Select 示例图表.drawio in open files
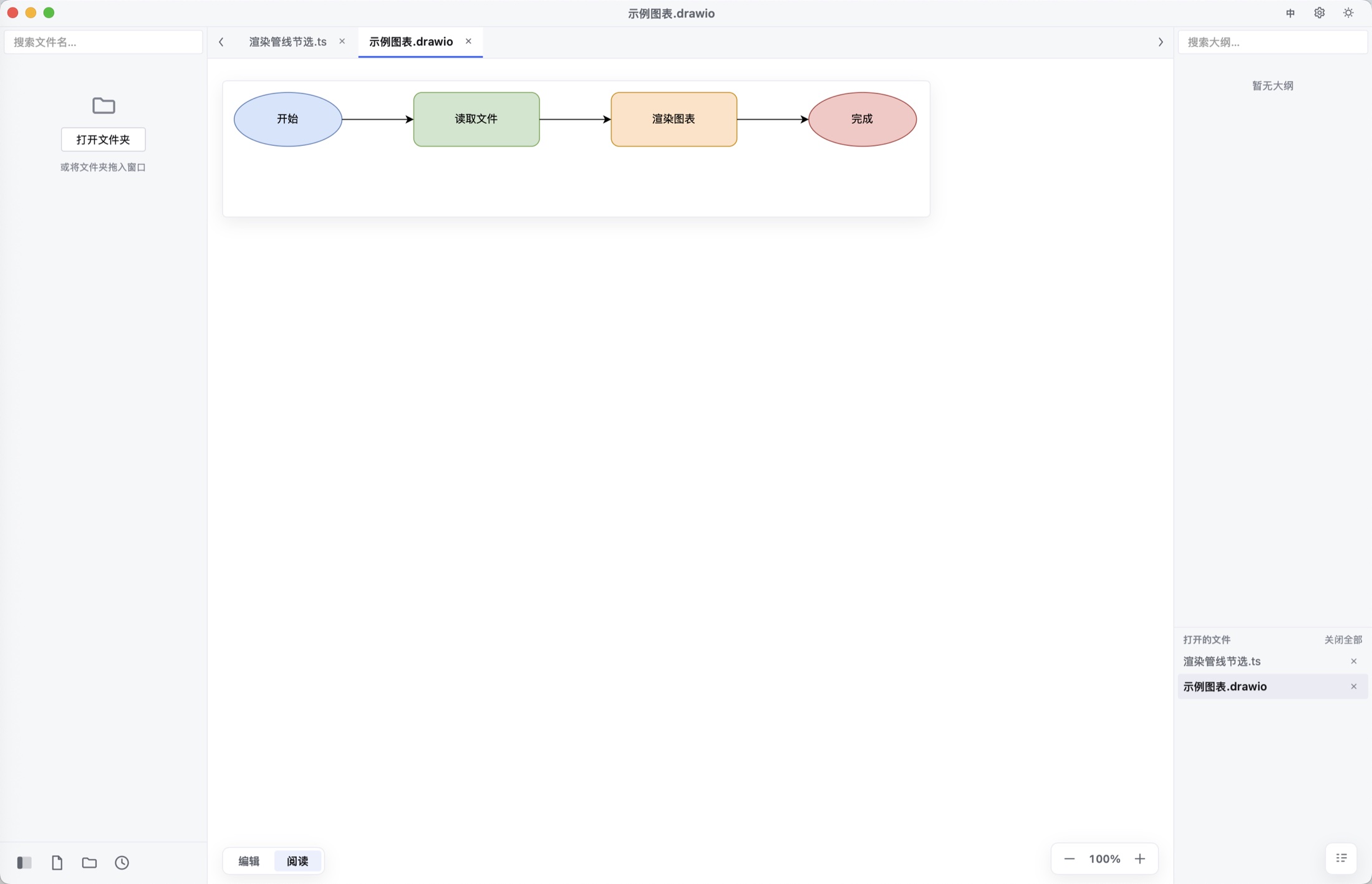This screenshot has height=884, width=1372. point(1272,686)
